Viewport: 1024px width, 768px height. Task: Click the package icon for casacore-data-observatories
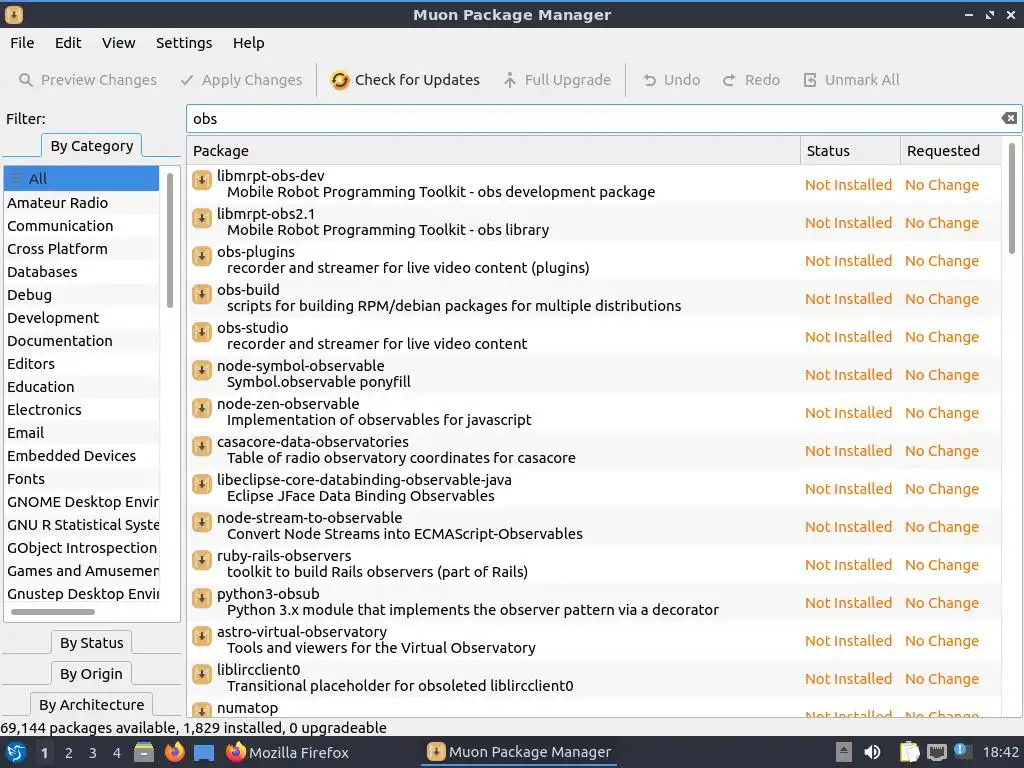click(x=202, y=446)
